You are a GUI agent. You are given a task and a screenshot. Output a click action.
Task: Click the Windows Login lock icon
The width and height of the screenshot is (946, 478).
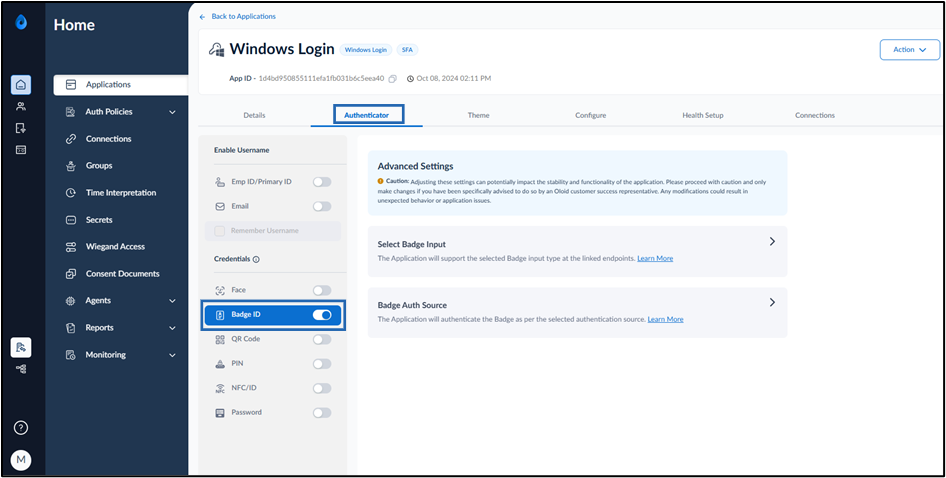pyautogui.click(x=217, y=49)
